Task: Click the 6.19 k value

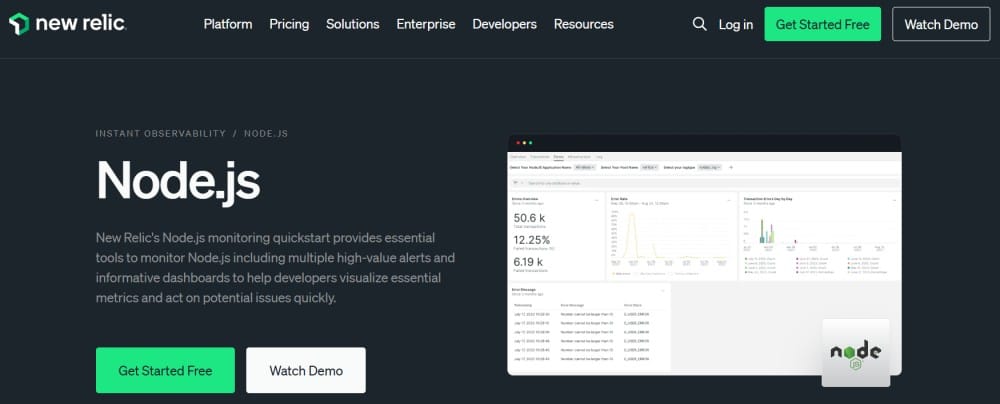Action: [x=528, y=262]
